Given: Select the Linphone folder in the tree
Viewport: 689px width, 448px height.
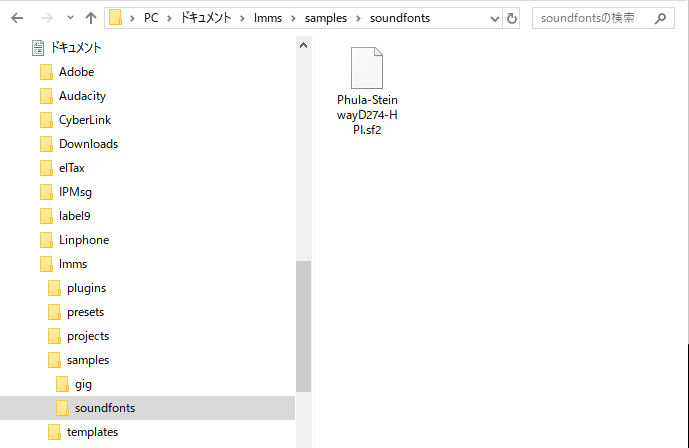Looking at the screenshot, I should click(x=84, y=240).
